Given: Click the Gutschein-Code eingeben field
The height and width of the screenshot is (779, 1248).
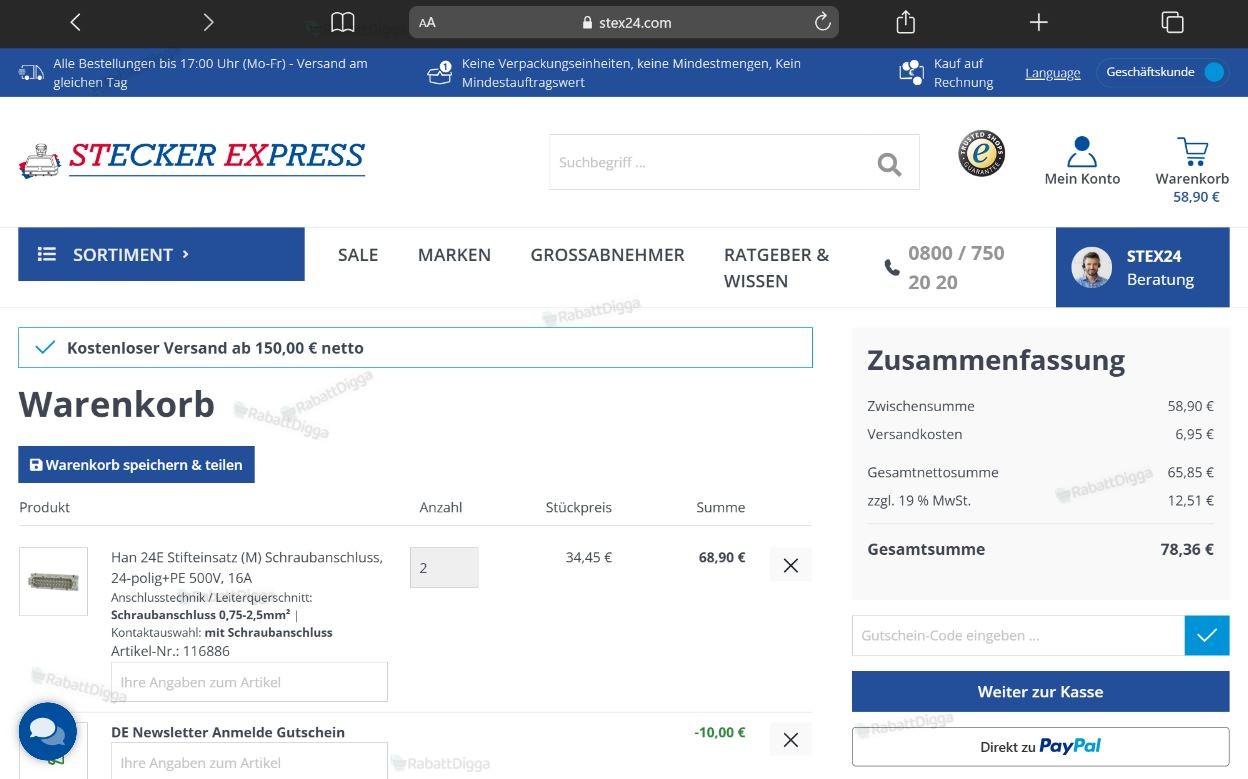Looking at the screenshot, I should [1018, 635].
